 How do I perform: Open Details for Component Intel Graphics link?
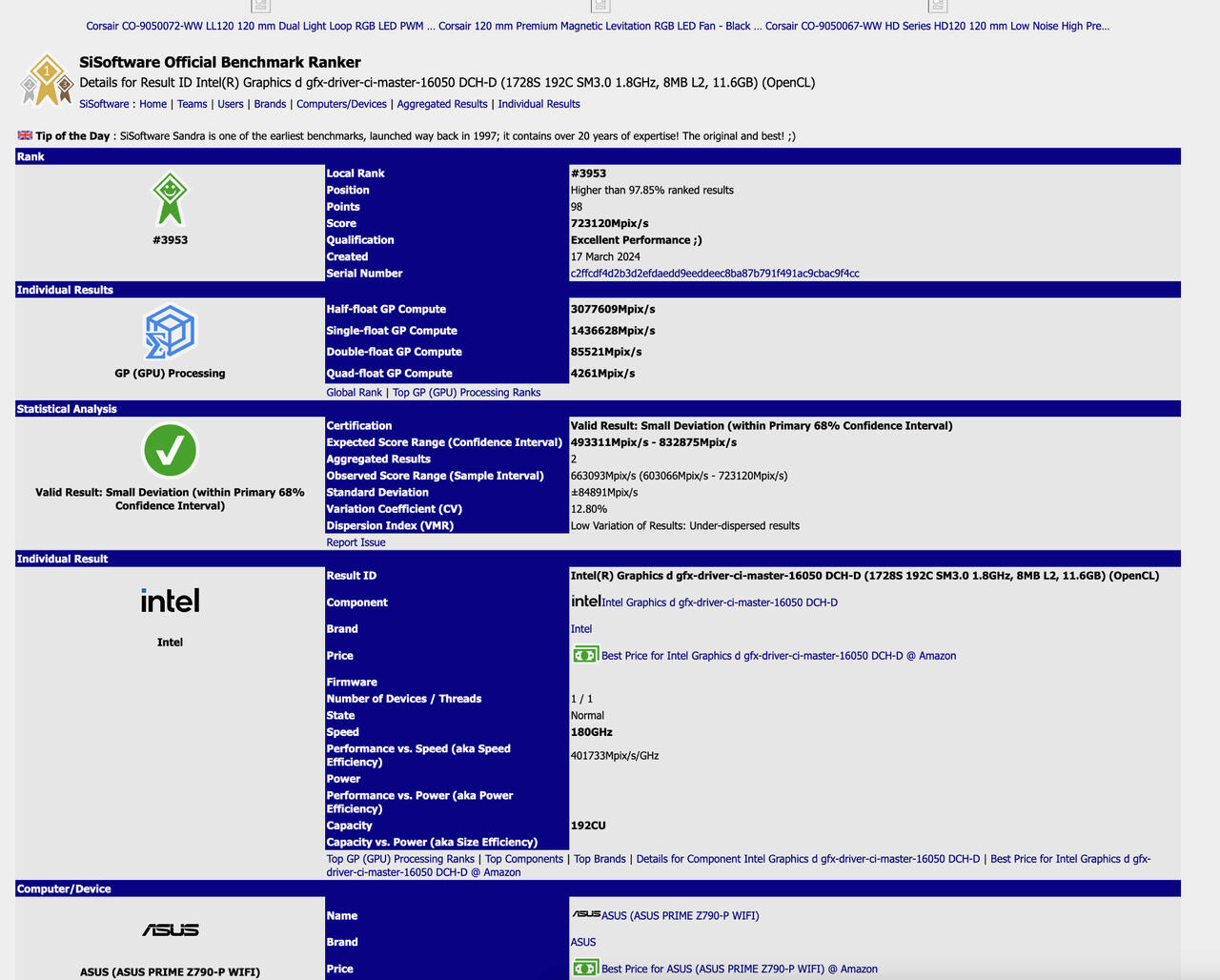808,859
